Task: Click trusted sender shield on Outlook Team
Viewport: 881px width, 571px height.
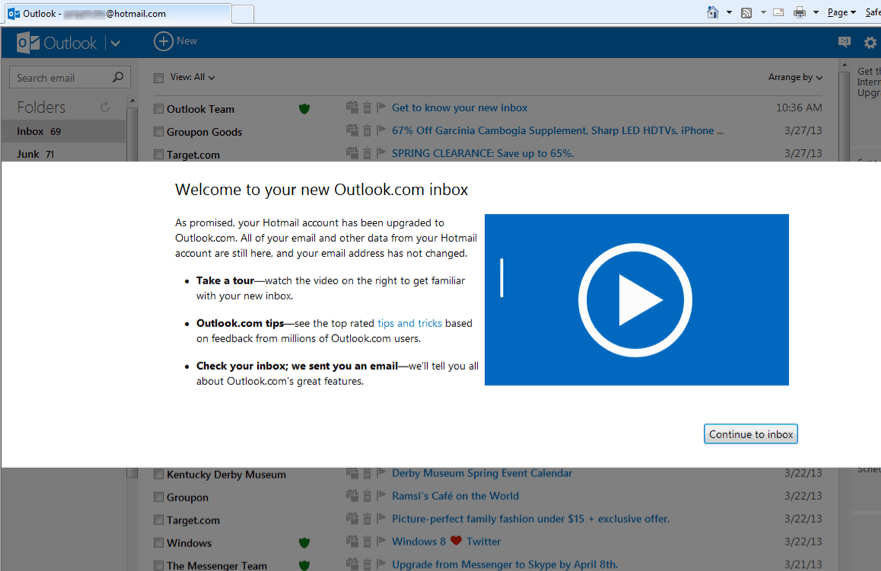Action: [304, 108]
